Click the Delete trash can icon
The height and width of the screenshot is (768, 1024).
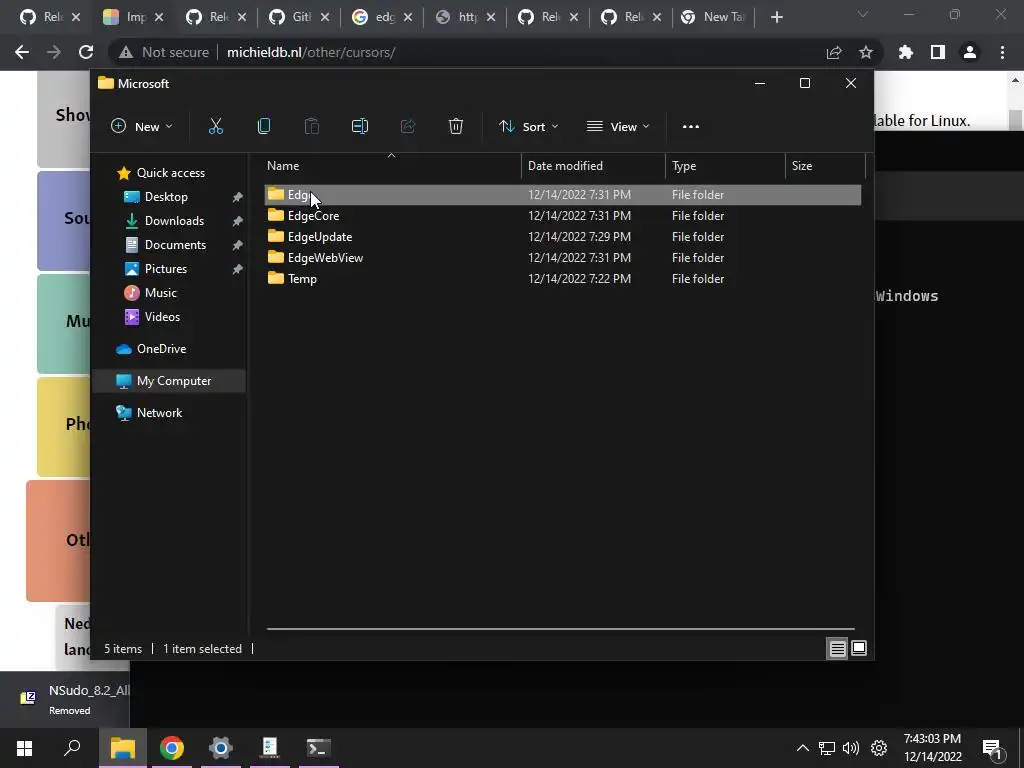tap(456, 126)
